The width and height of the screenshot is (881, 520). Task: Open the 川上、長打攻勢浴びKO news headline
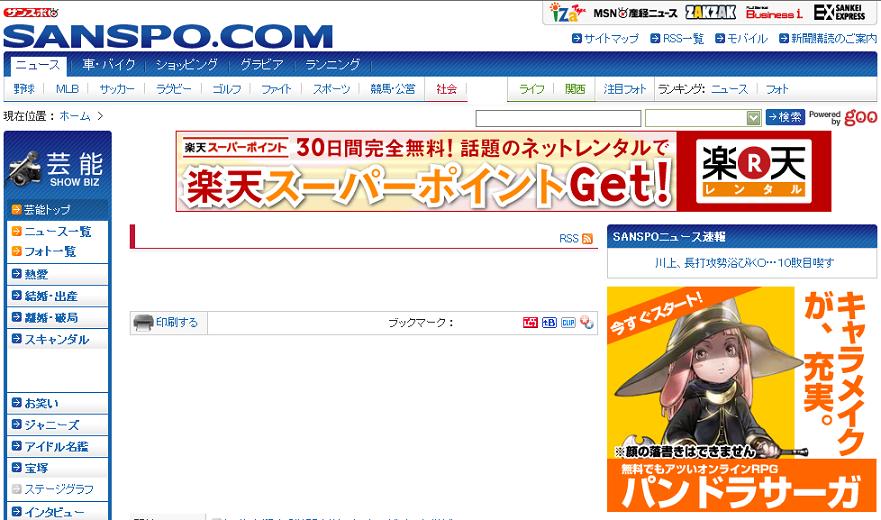(x=744, y=263)
